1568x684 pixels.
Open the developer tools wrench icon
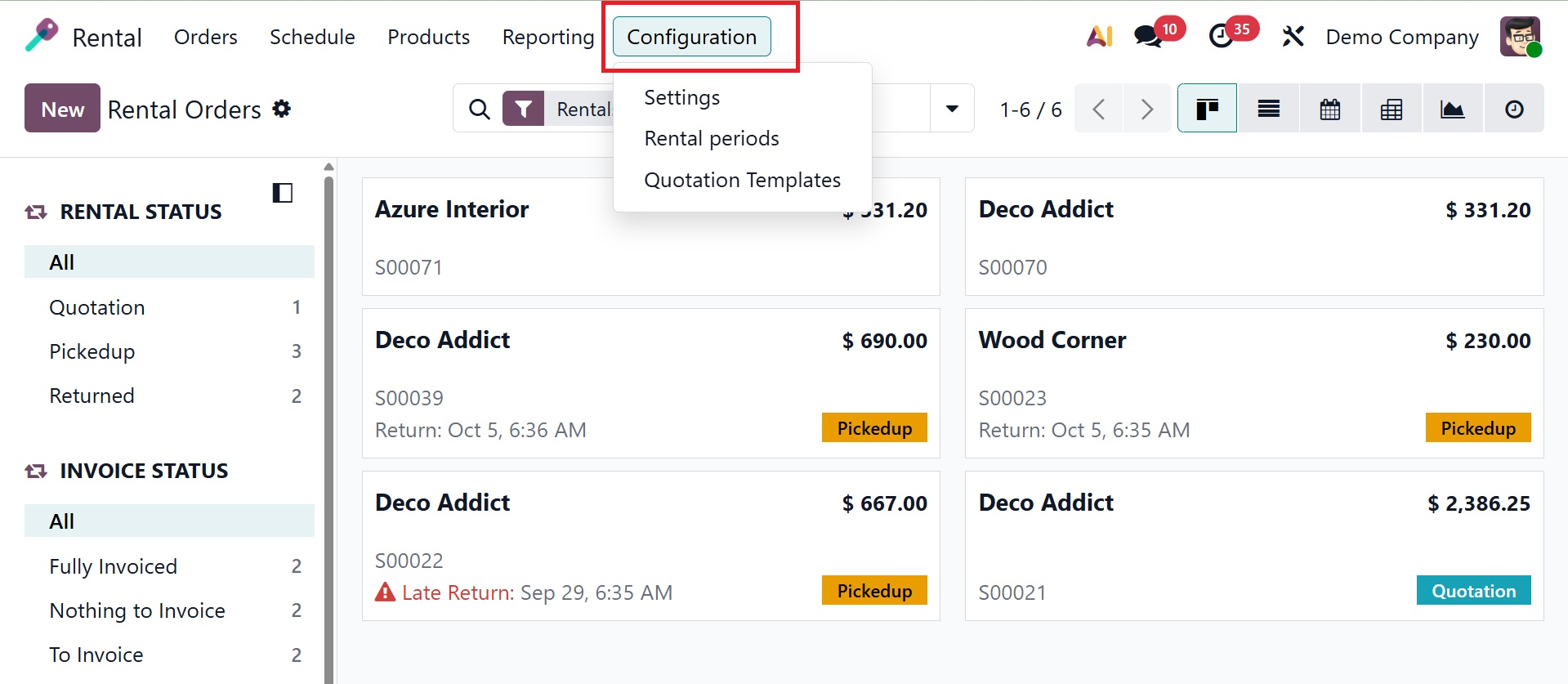point(1293,37)
